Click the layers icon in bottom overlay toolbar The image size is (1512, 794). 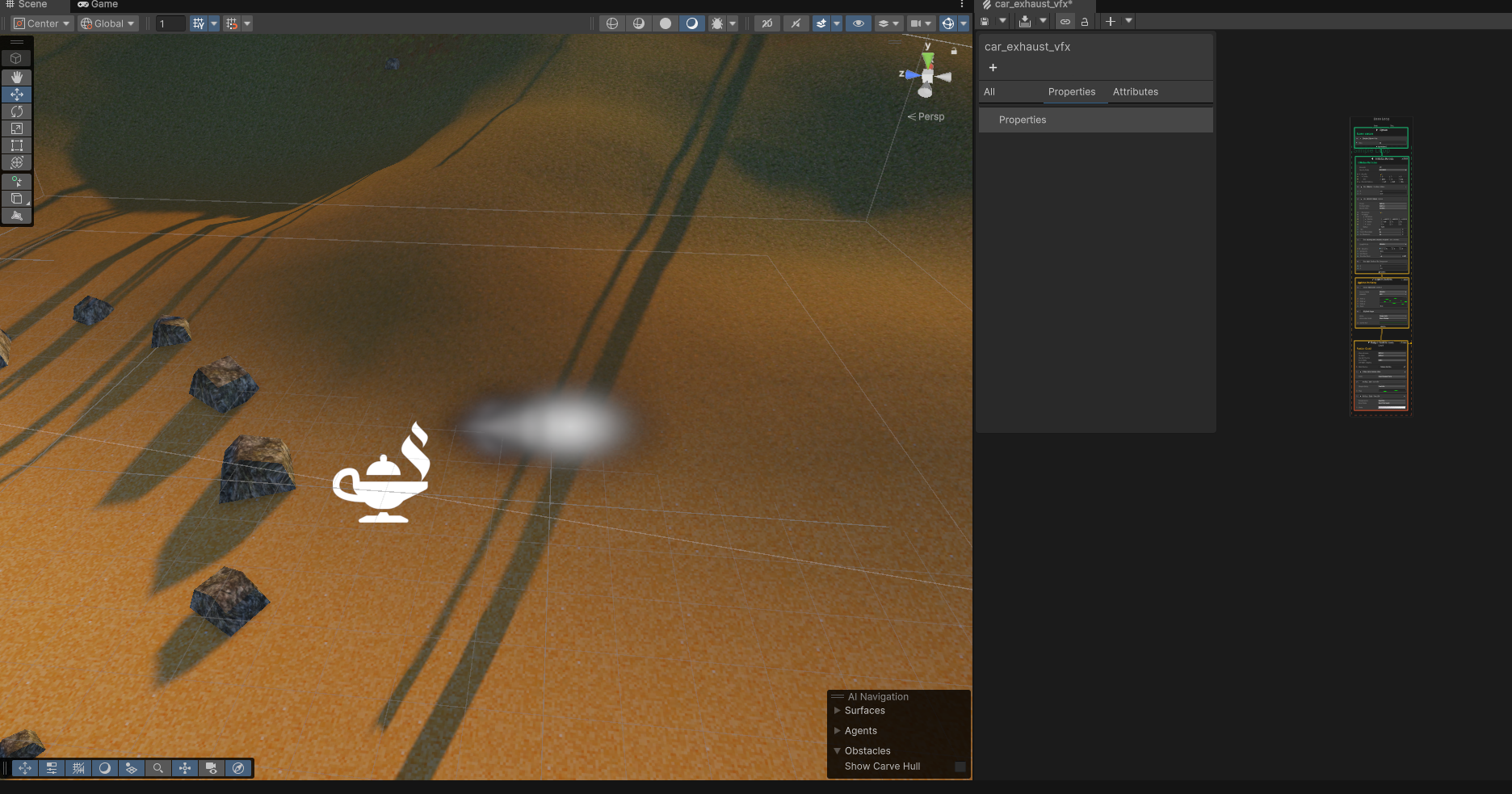click(x=132, y=768)
